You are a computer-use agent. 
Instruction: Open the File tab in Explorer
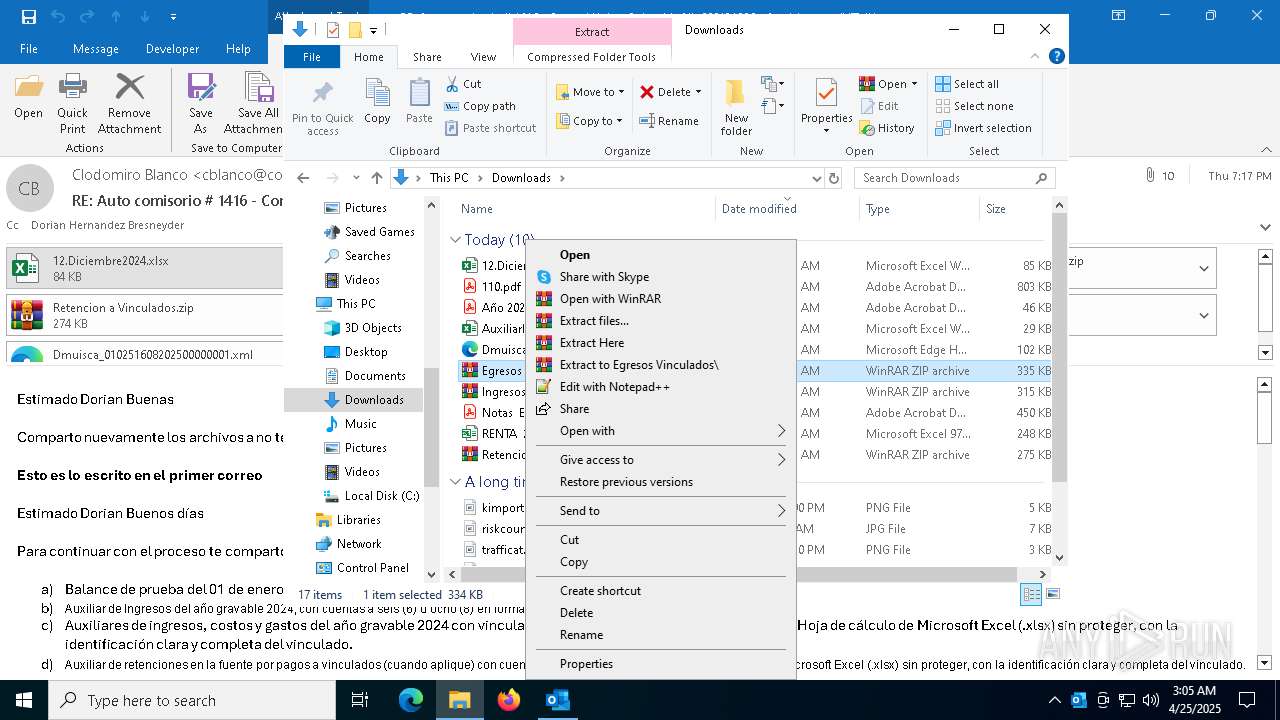click(312, 57)
